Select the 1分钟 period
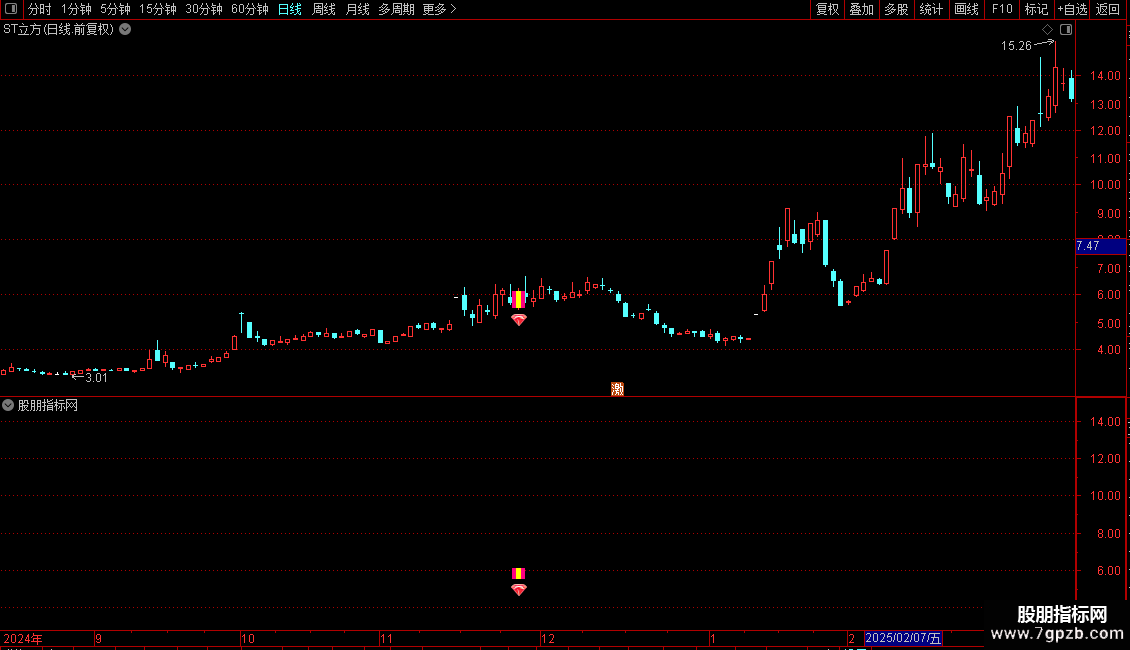This screenshot has height=650, width=1130. pyautogui.click(x=76, y=9)
